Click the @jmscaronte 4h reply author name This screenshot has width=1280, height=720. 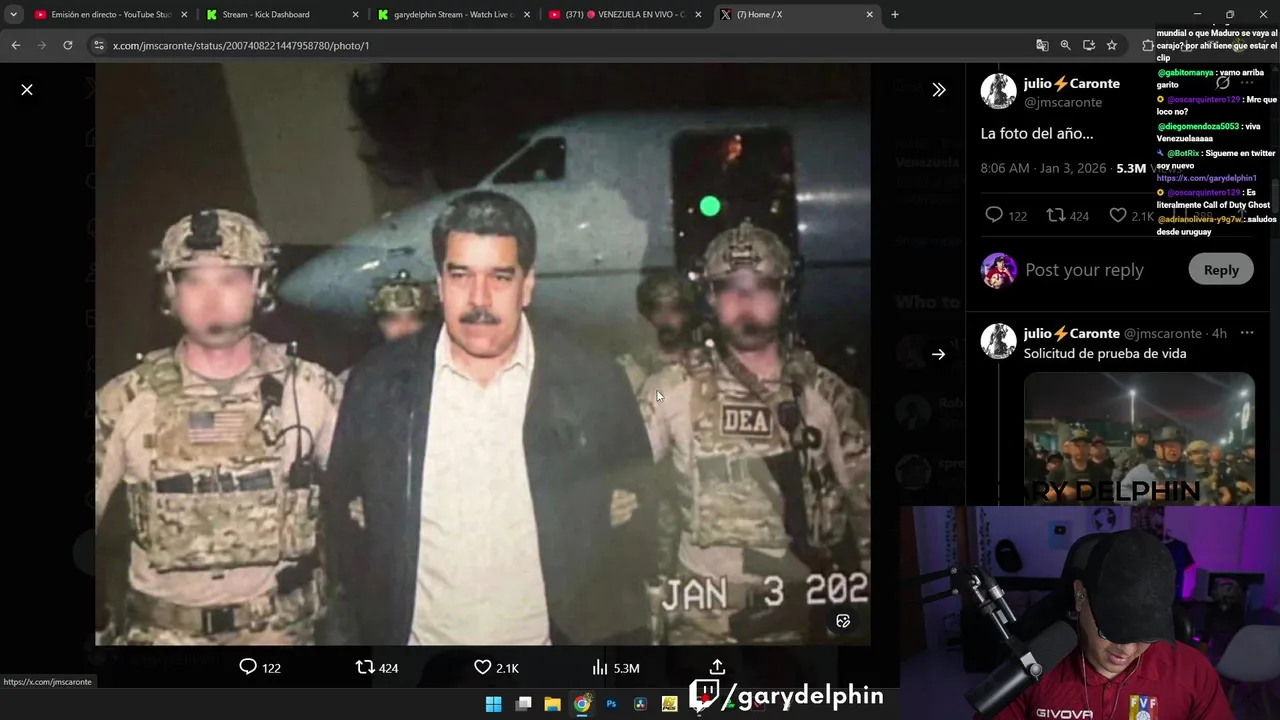(1071, 333)
